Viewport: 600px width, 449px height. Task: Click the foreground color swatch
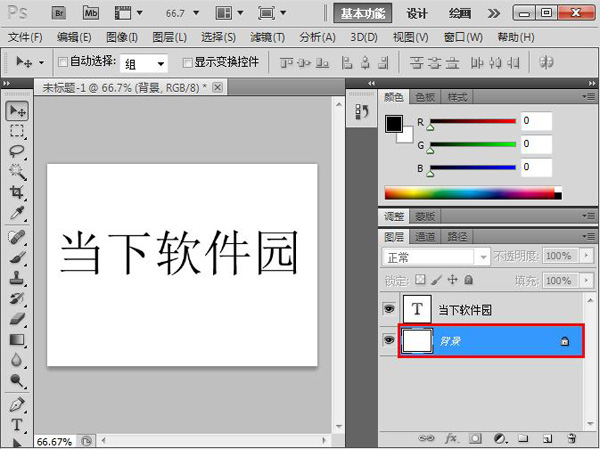394,124
